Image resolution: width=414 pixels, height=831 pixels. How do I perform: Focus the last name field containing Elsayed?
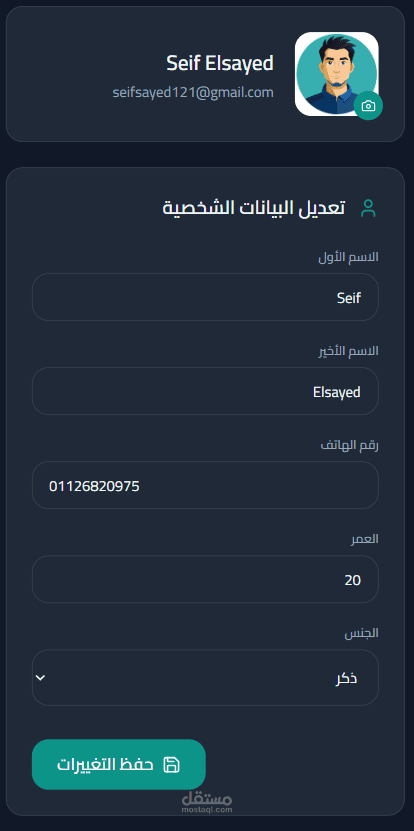coord(205,391)
